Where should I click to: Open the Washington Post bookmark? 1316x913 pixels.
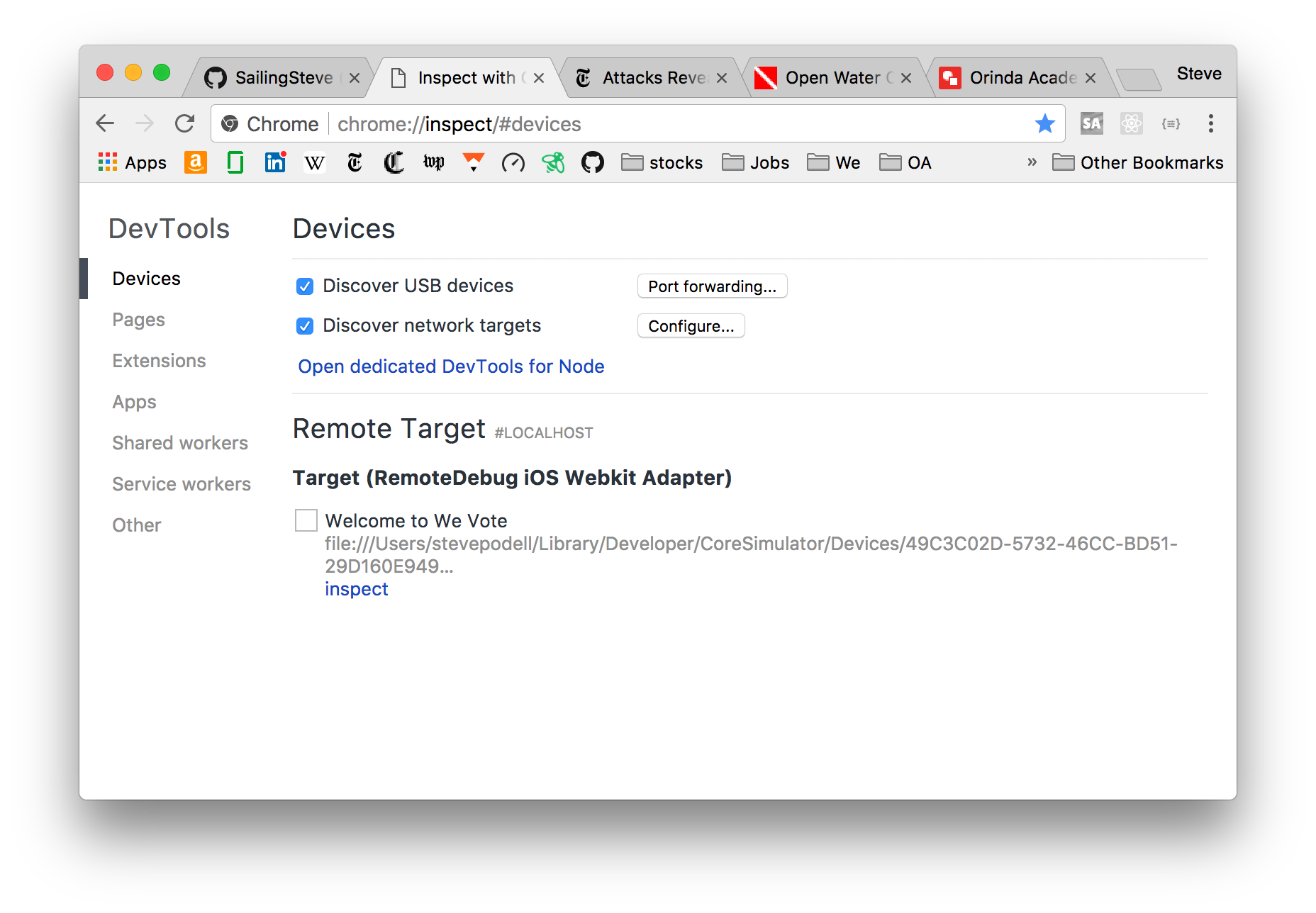(434, 162)
